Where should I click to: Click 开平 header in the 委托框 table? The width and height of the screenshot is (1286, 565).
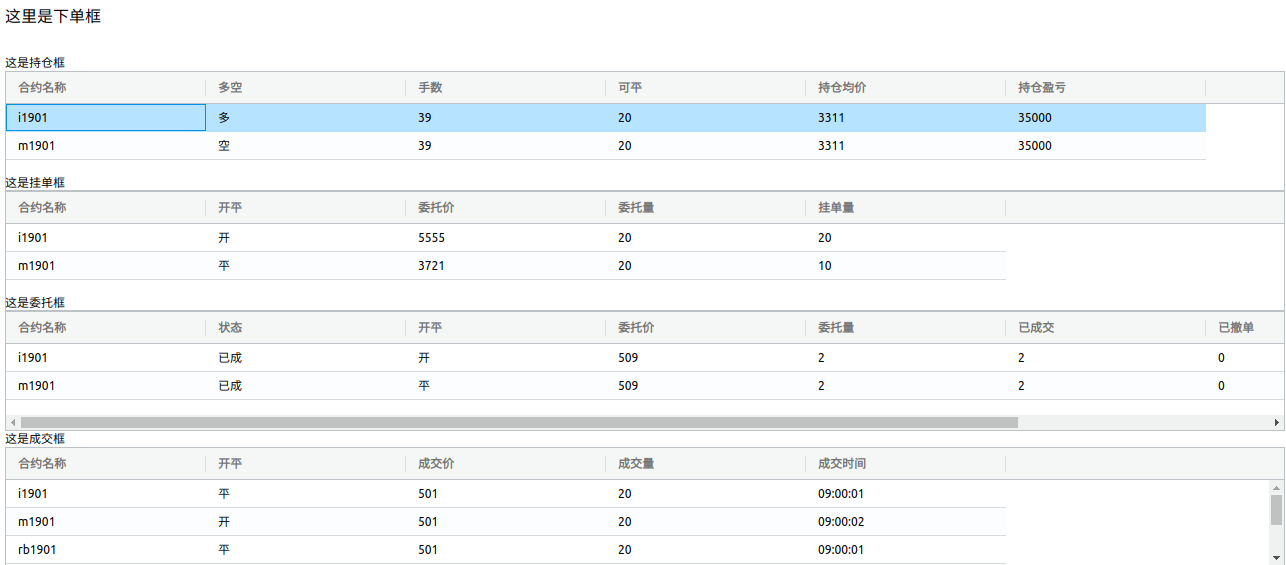(x=506, y=328)
